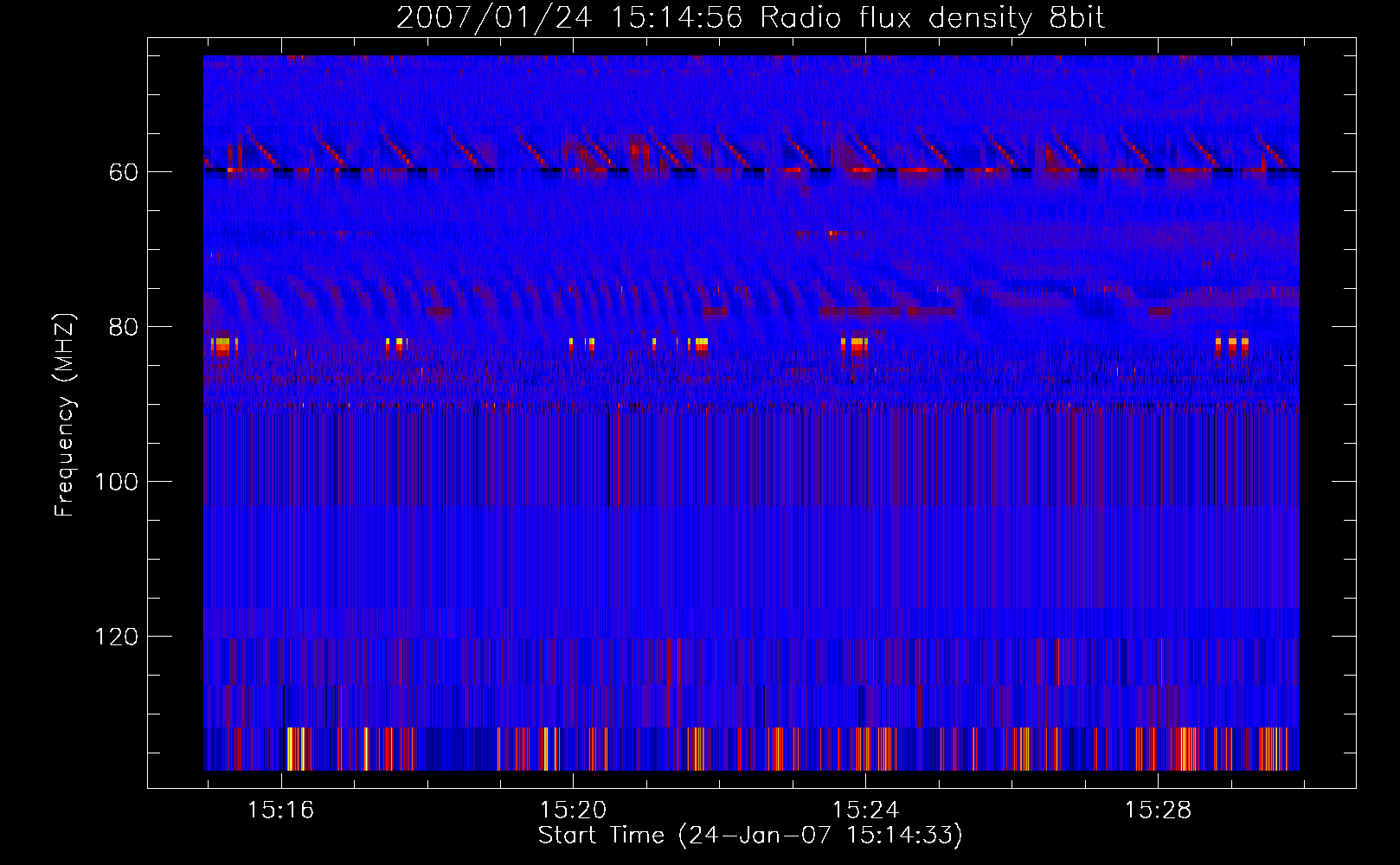
Task: Click the 15:16 time tick label
Action: [280, 810]
